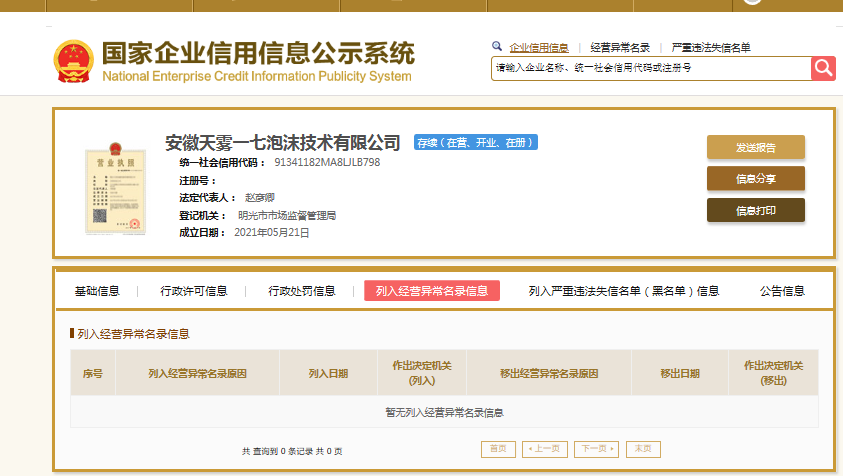Click the 信息分享 button

tap(756, 179)
